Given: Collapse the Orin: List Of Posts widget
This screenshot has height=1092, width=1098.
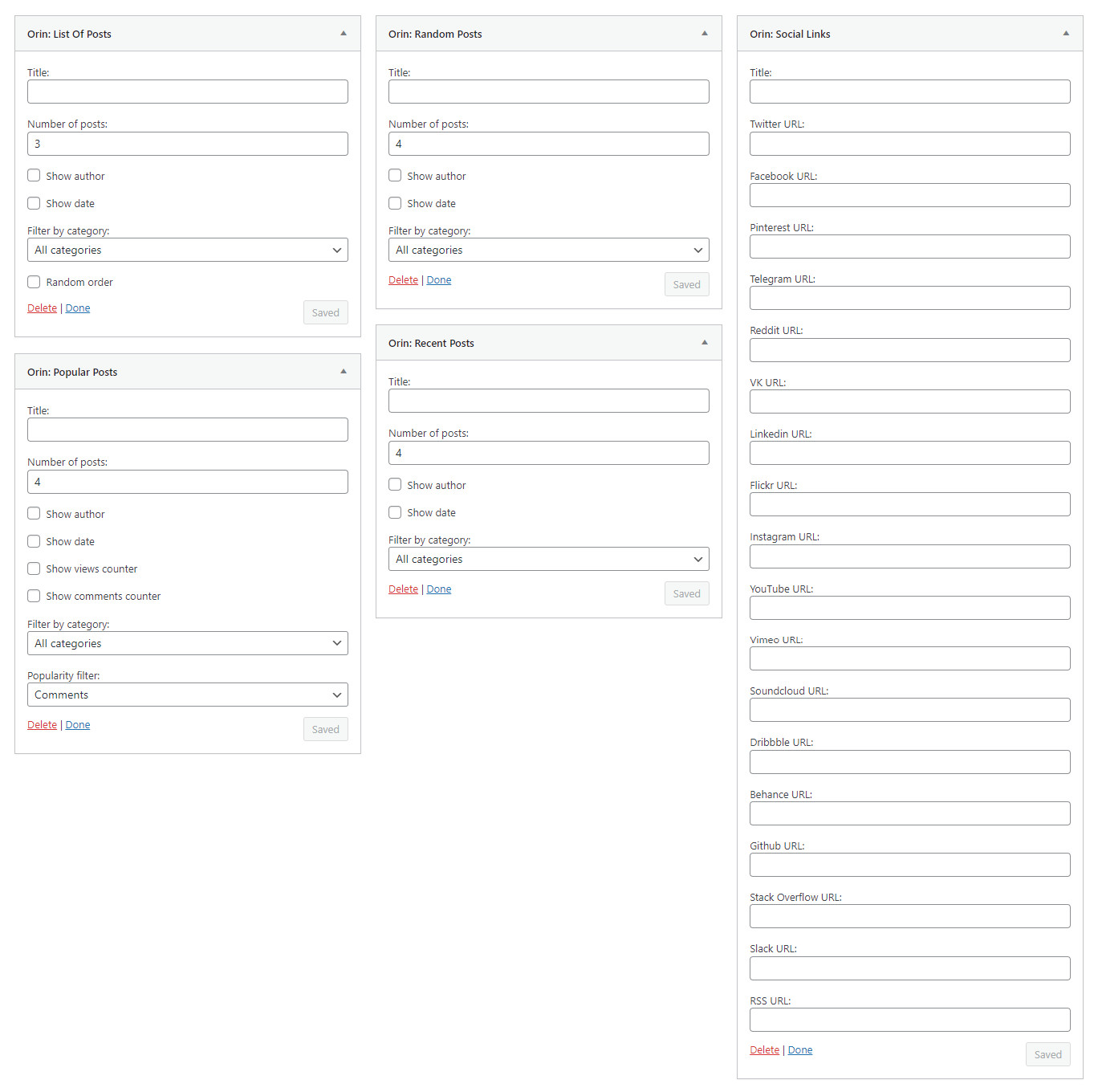Looking at the screenshot, I should (344, 34).
